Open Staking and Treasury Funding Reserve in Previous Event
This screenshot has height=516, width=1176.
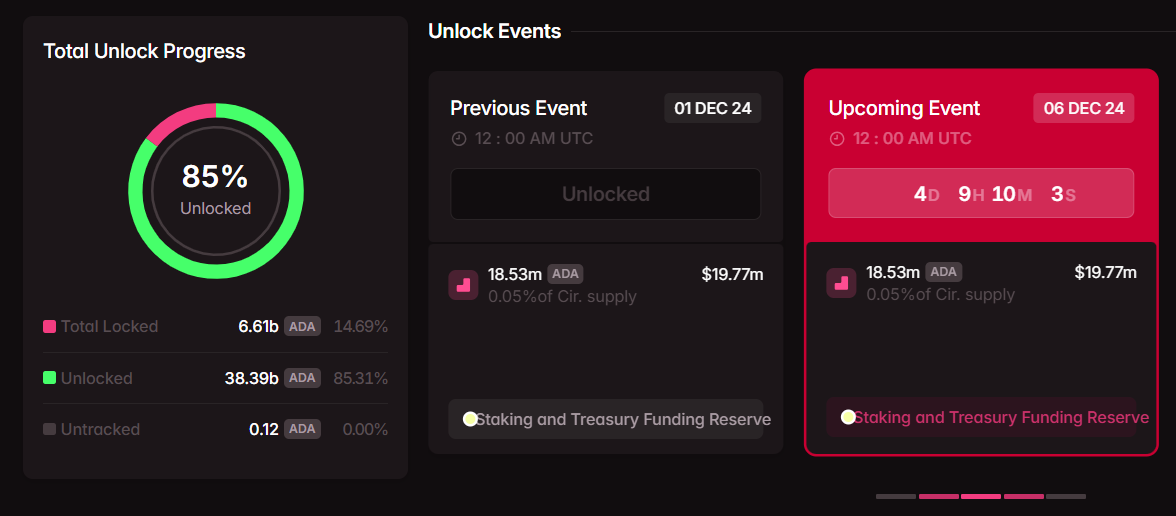(622, 419)
